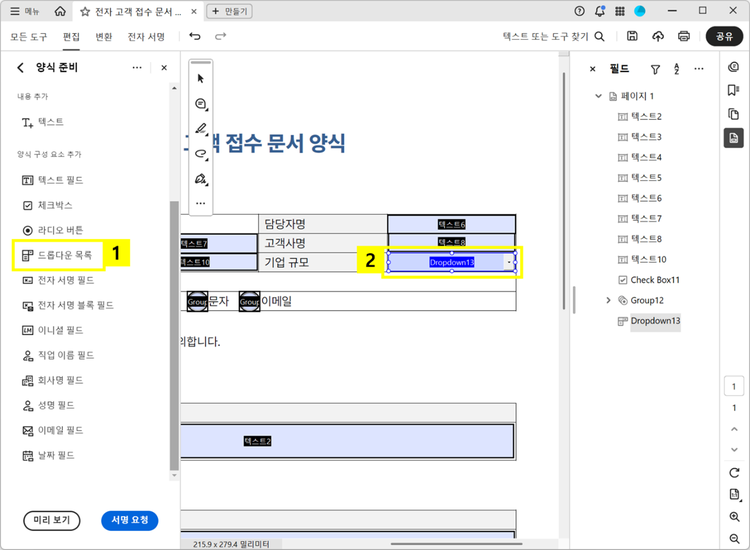Open the apps grid icon
This screenshot has height=550, width=750.
[x=620, y=11]
